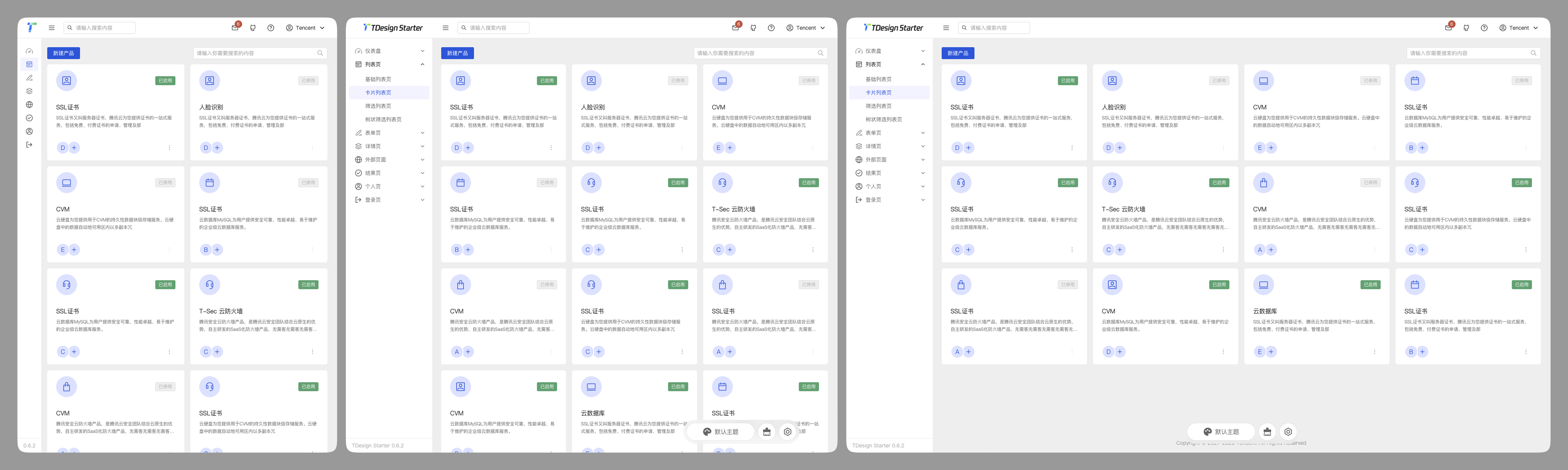Open T-Sec 云防火墙 card more menu, three-column window

pos(813,250)
